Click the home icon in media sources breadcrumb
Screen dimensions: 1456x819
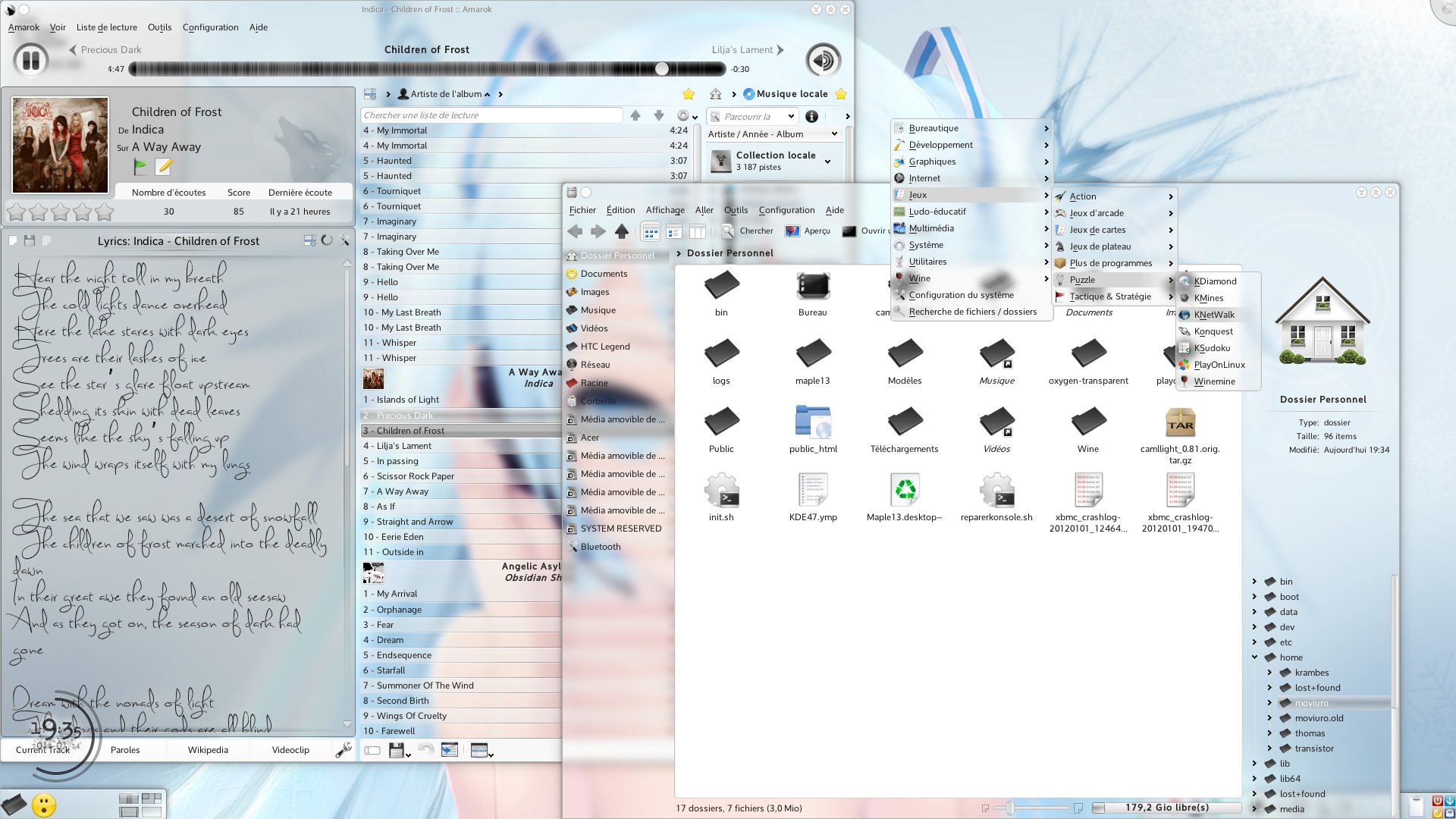[715, 94]
